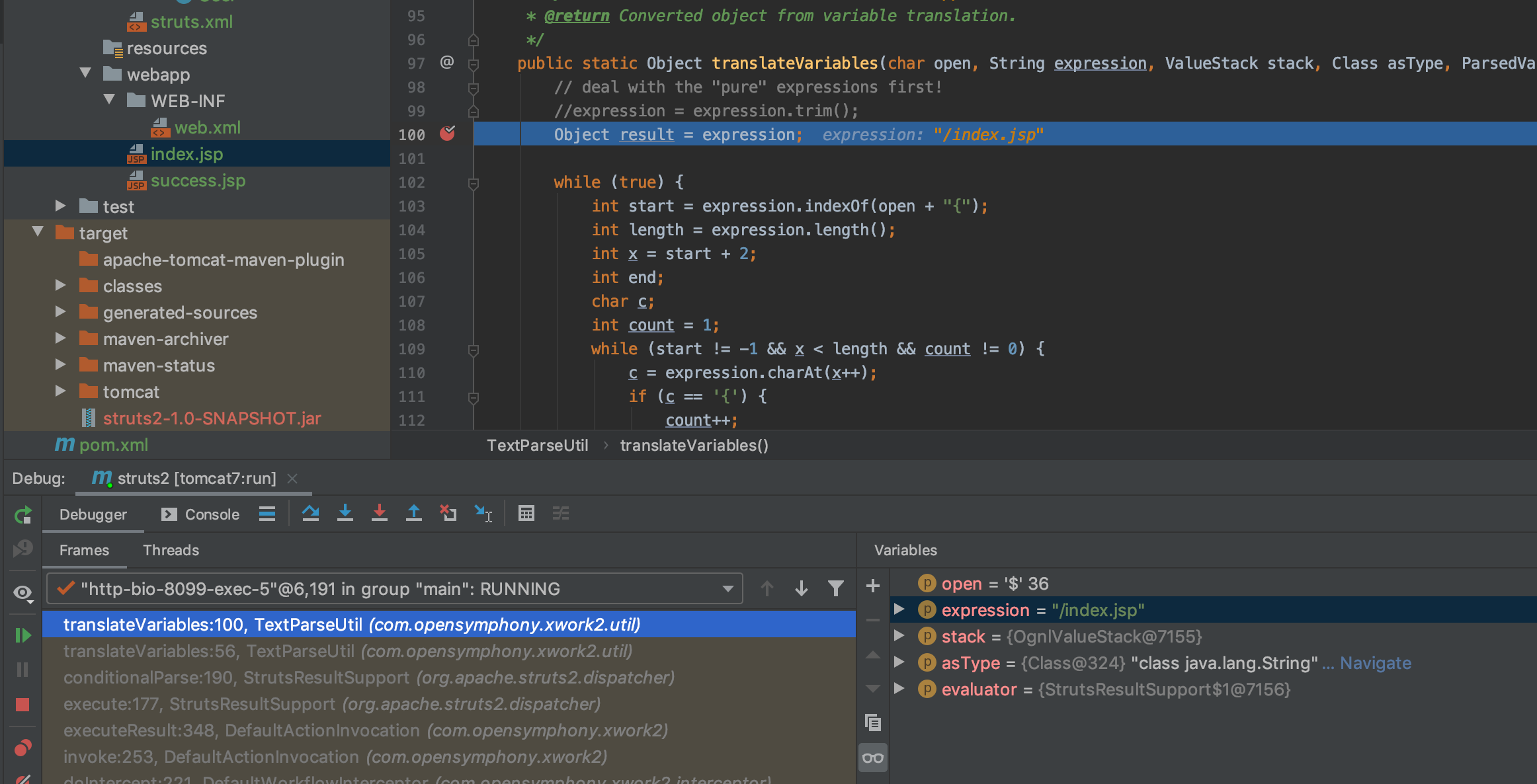Click the Step Over debugger icon
The image size is (1537, 784).
[310, 514]
